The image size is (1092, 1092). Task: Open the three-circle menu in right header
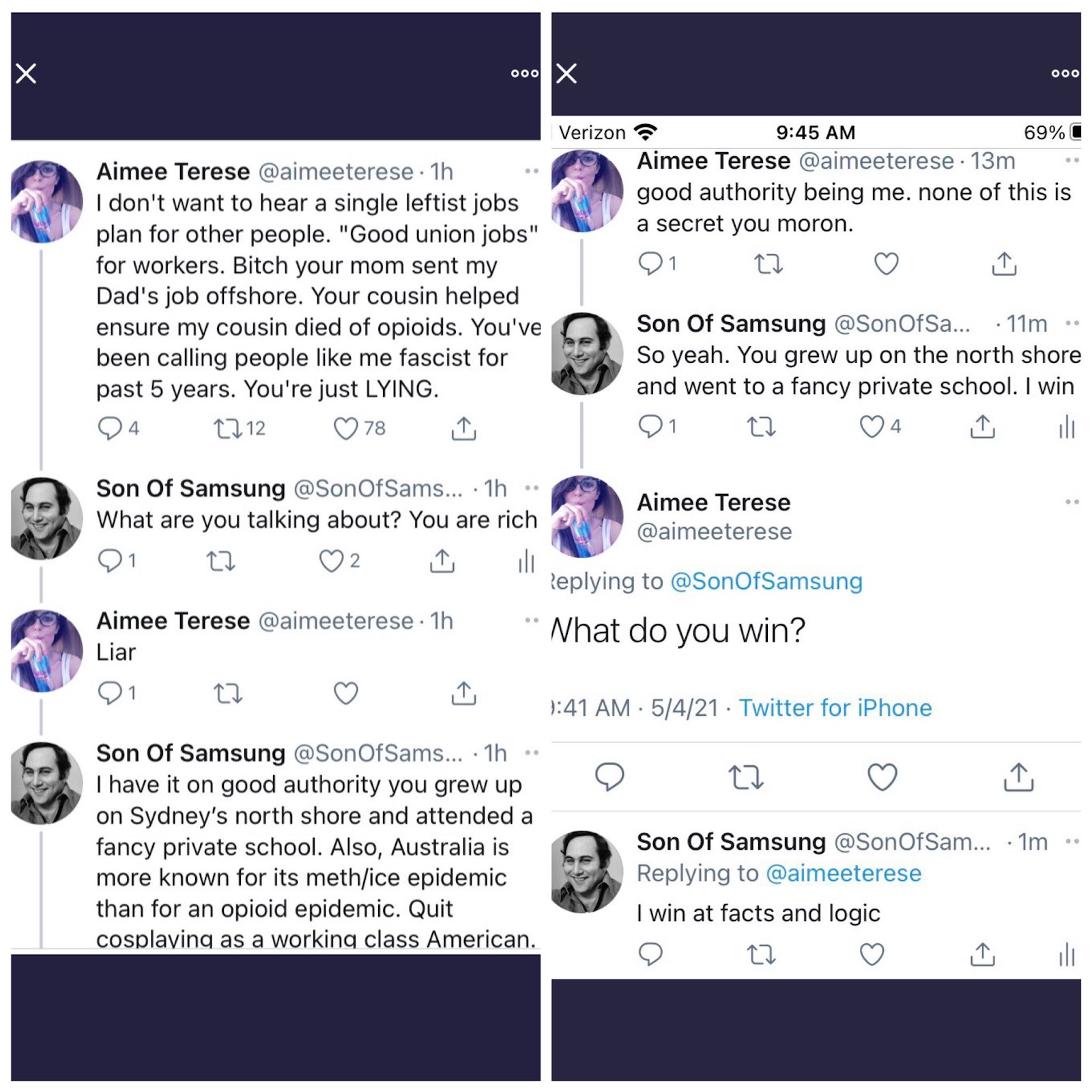pos(1065,74)
